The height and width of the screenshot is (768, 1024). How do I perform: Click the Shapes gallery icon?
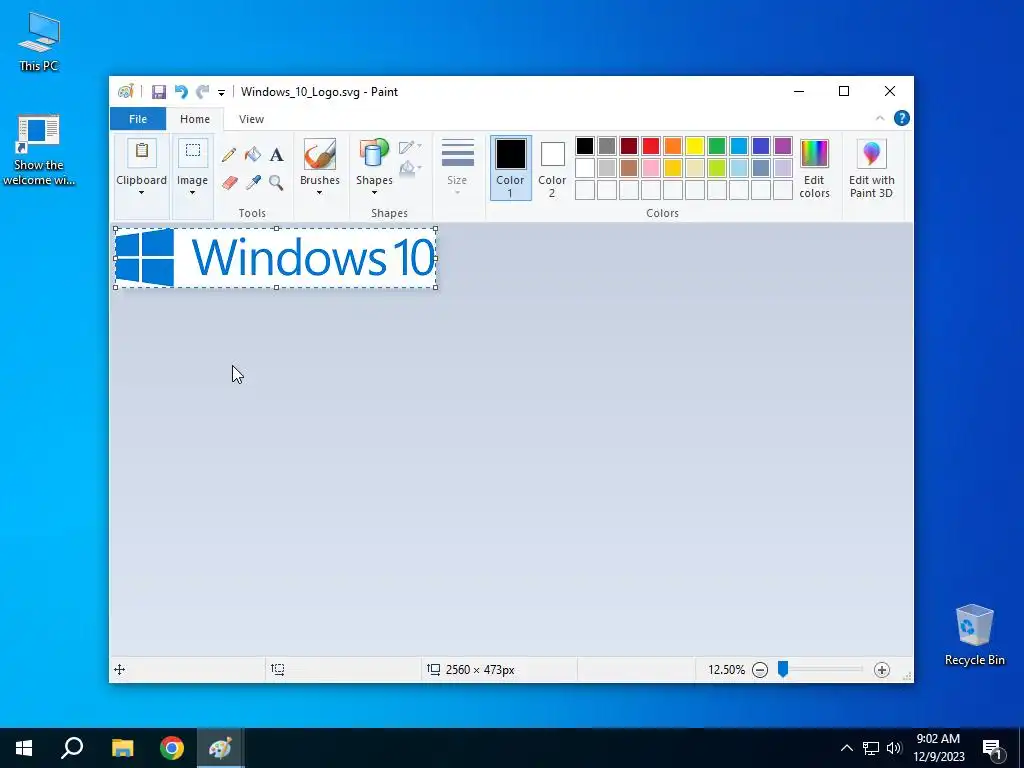pyautogui.click(x=374, y=154)
